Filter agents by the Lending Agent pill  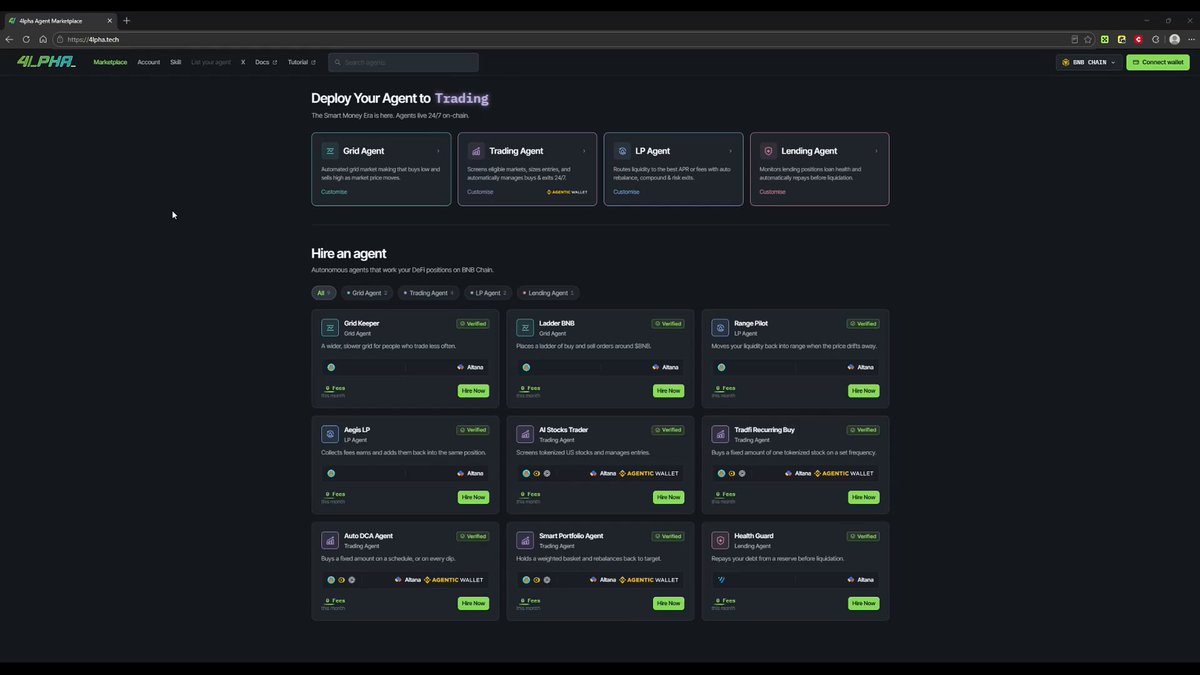click(548, 293)
